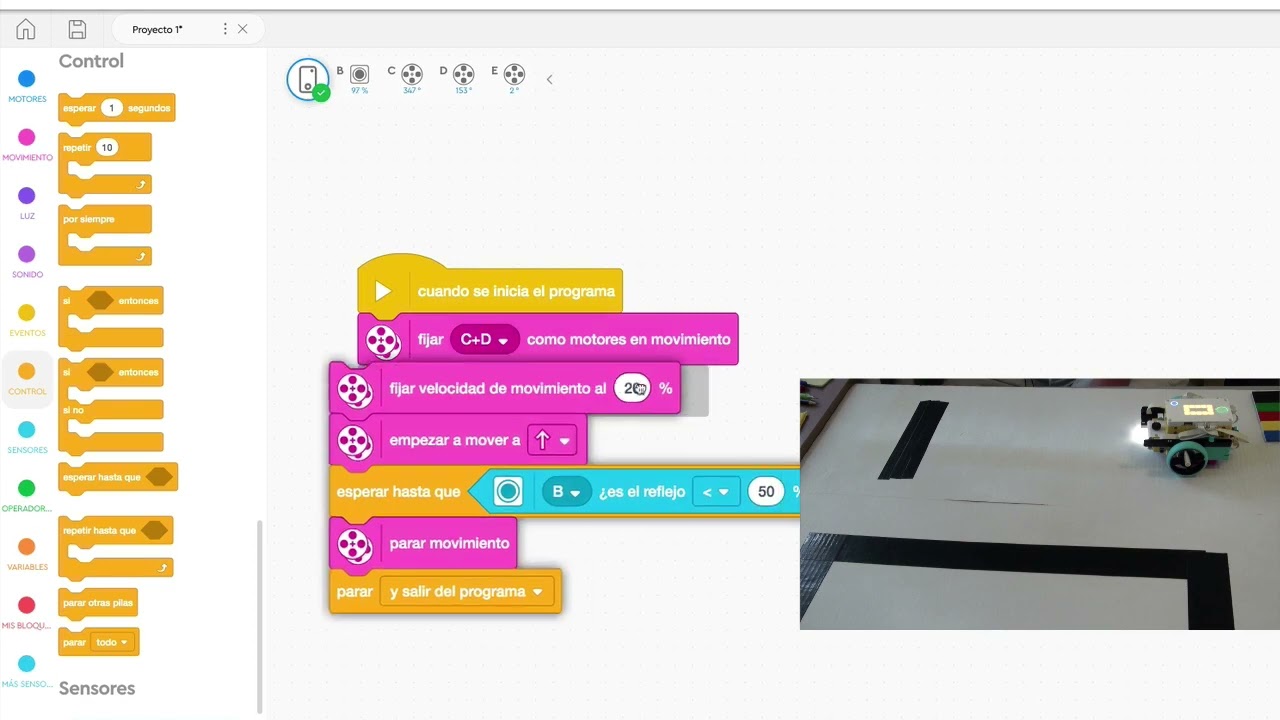
Task: Pick the 'si entonces si no' palette block
Action: coord(111,405)
